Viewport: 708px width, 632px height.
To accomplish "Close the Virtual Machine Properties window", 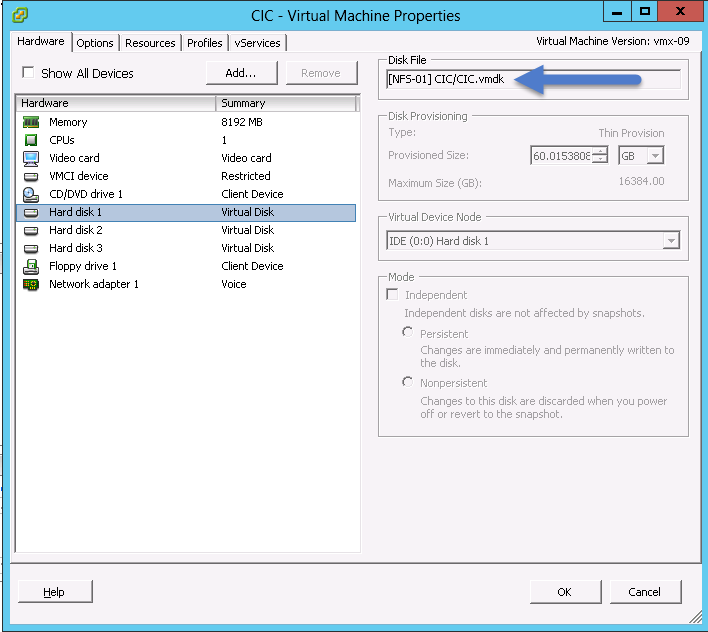I will (x=680, y=12).
